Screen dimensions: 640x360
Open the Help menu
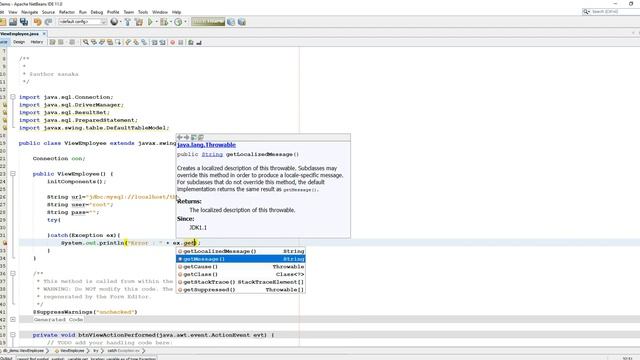[x=176, y=12]
